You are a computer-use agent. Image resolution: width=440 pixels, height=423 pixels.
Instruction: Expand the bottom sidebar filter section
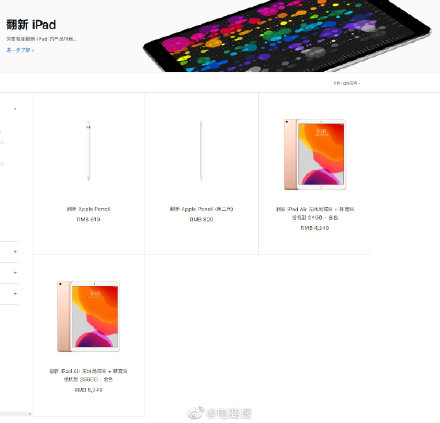tap(15, 294)
